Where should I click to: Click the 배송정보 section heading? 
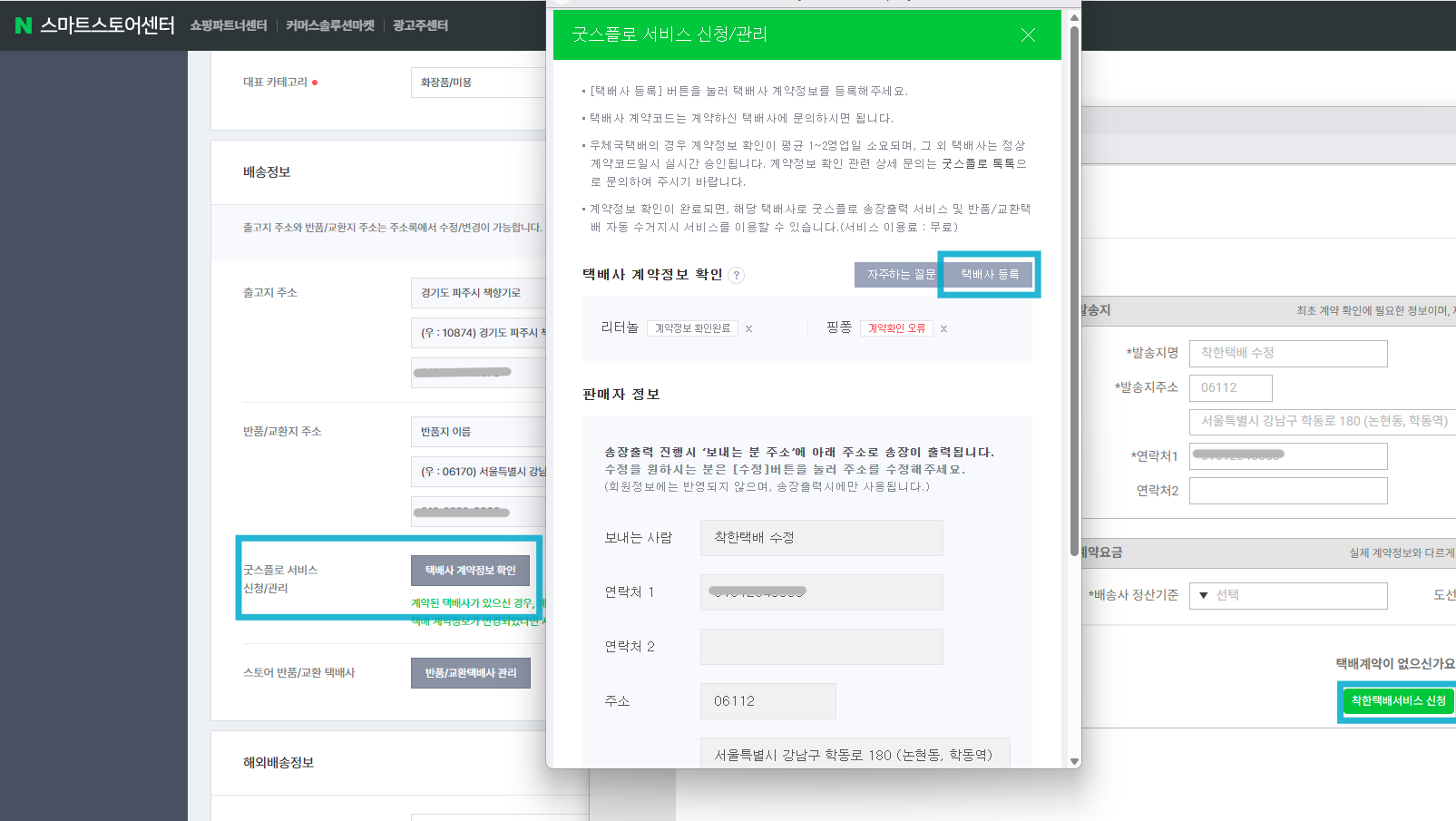267,171
